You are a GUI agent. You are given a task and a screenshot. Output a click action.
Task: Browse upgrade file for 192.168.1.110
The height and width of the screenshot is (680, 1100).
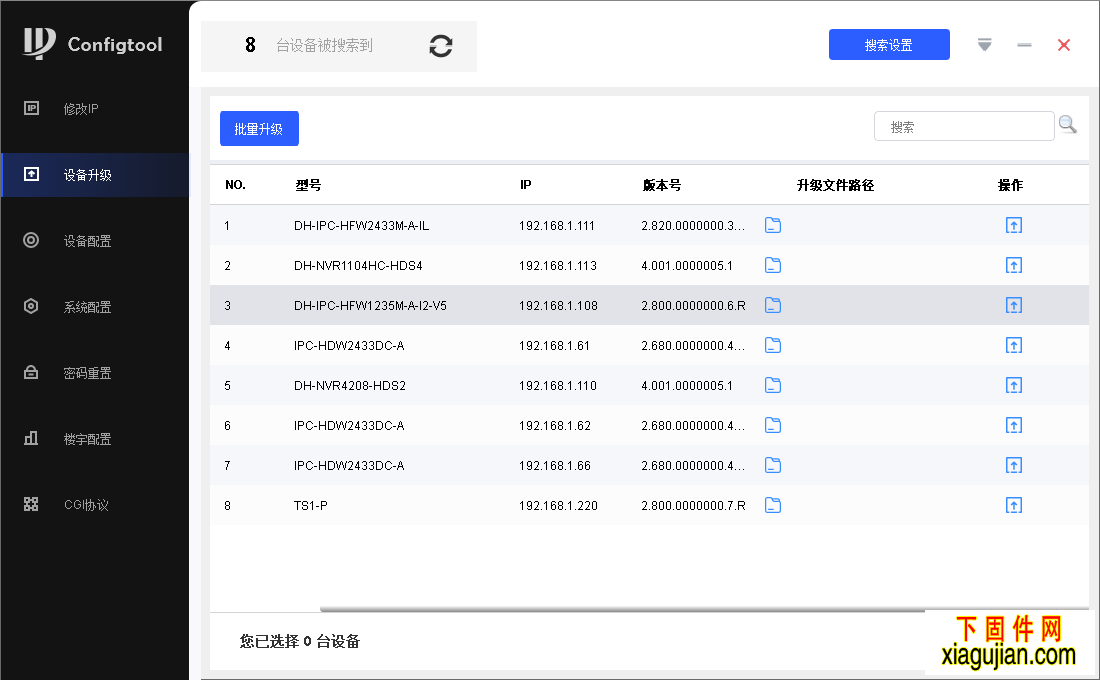point(773,385)
